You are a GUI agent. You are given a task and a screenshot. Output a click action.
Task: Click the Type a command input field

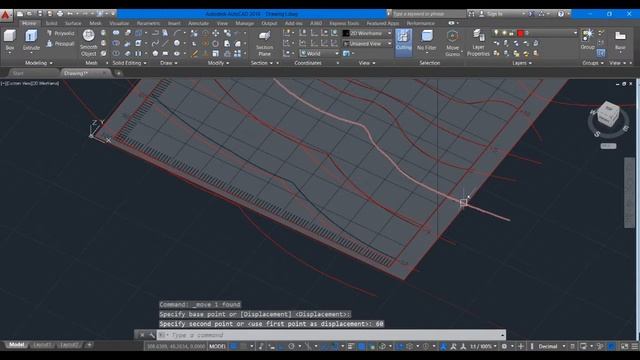point(331,335)
